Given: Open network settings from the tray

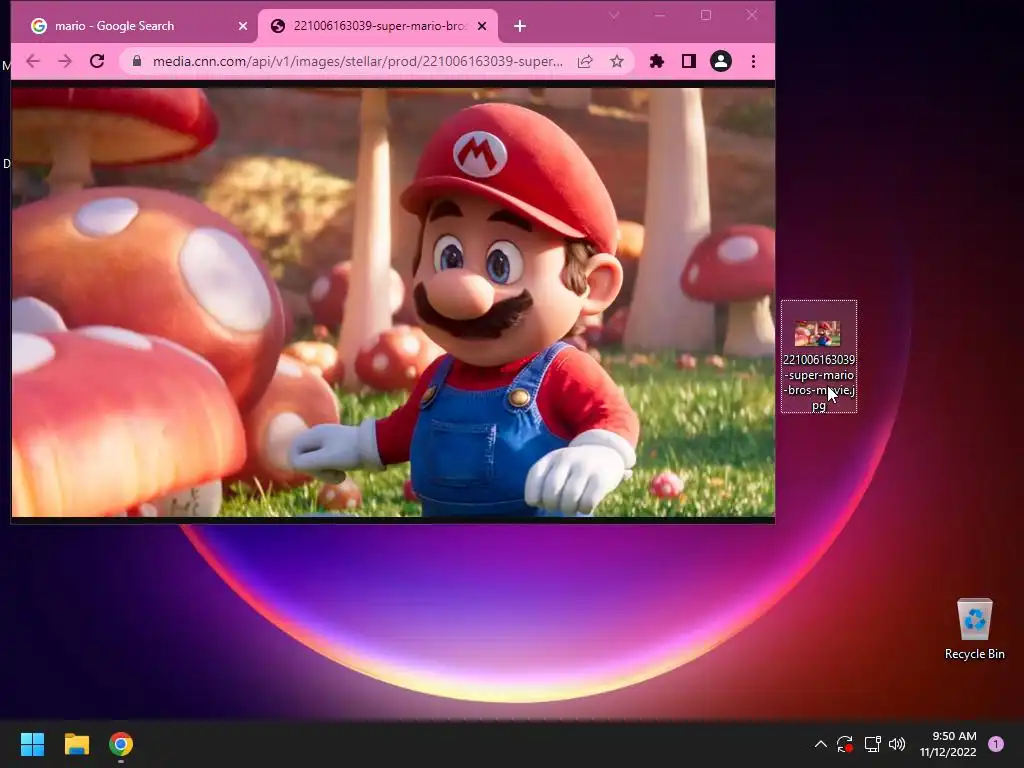Looking at the screenshot, I should (872, 744).
